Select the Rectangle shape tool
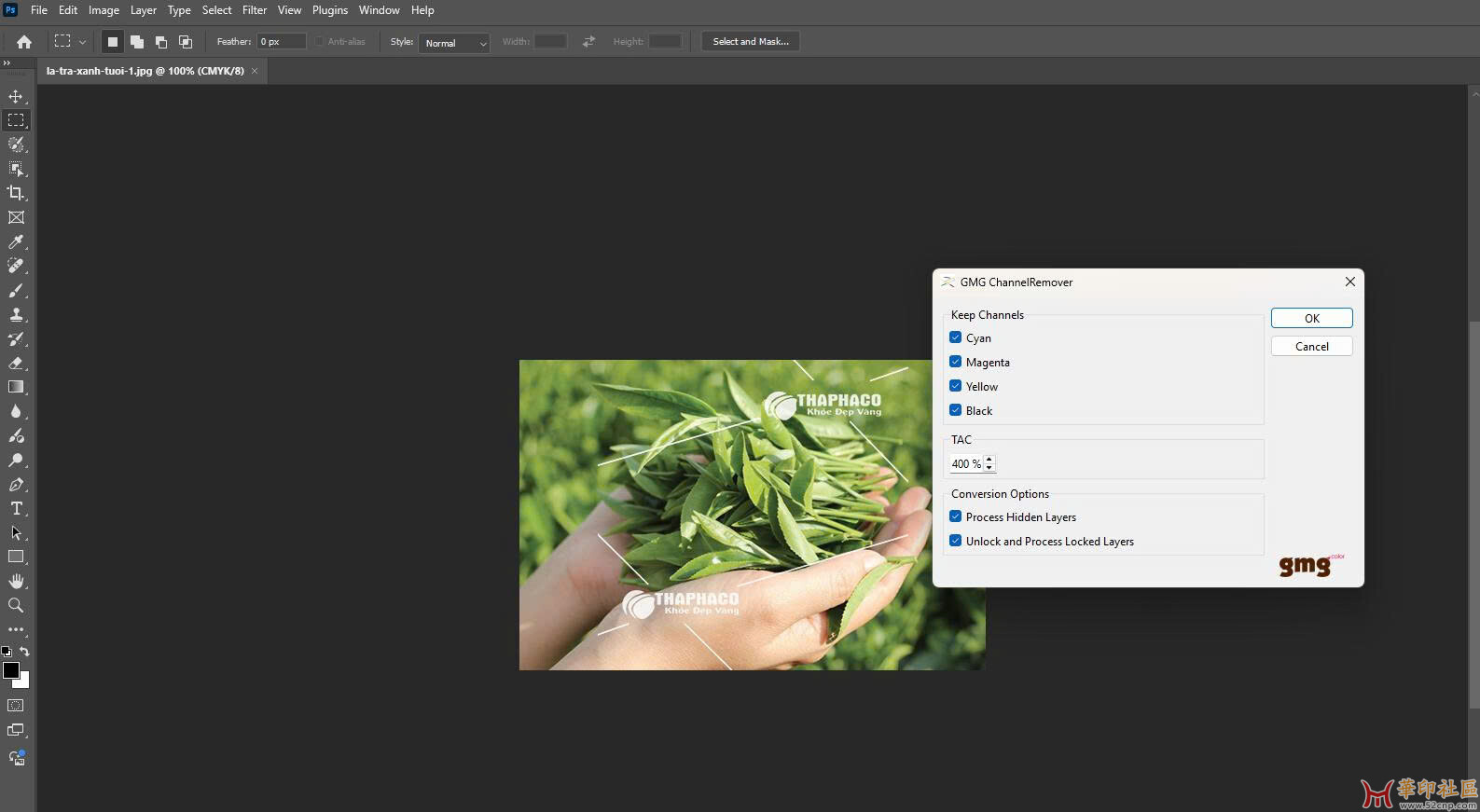 point(16,557)
